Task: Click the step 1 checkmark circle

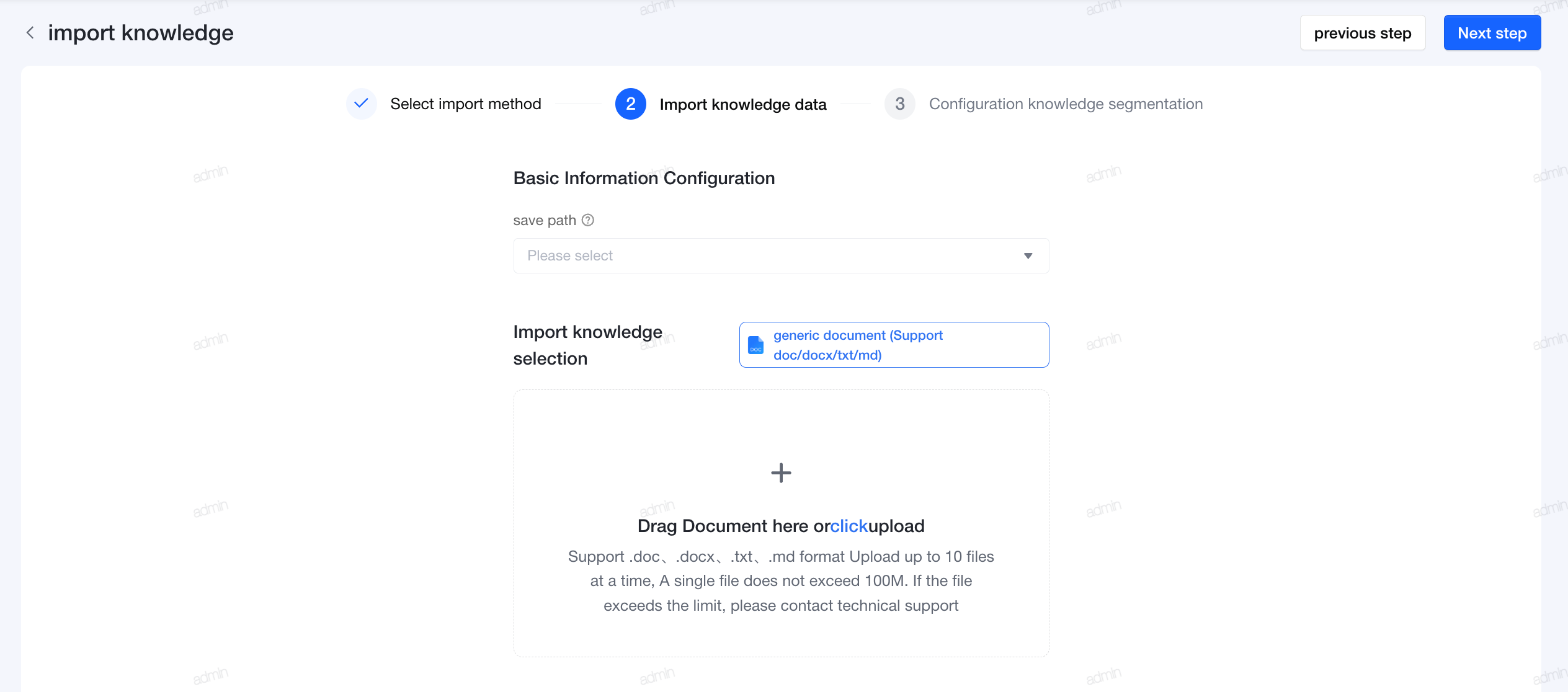Action: point(361,104)
